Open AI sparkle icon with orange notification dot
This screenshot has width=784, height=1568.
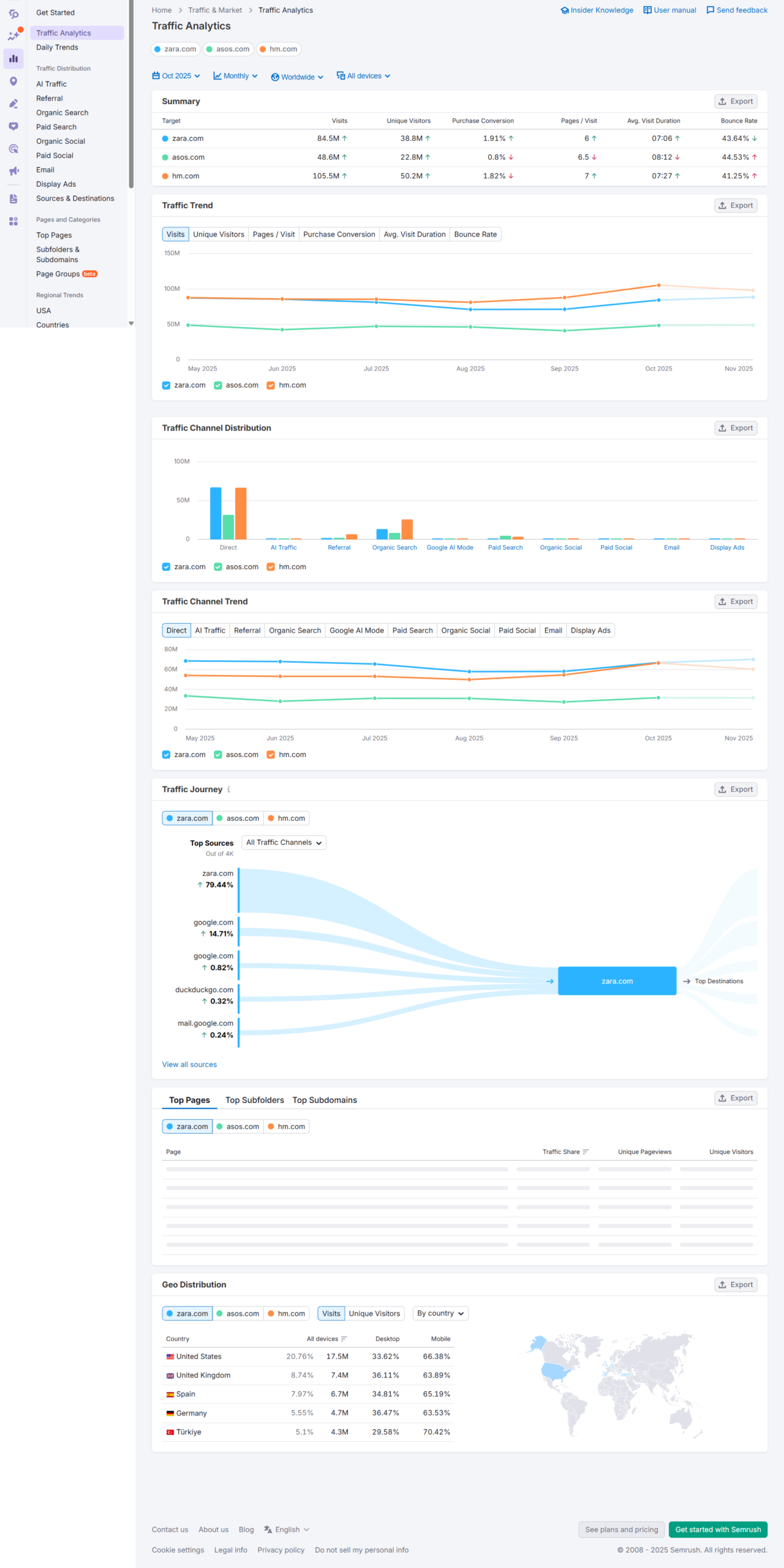click(13, 36)
